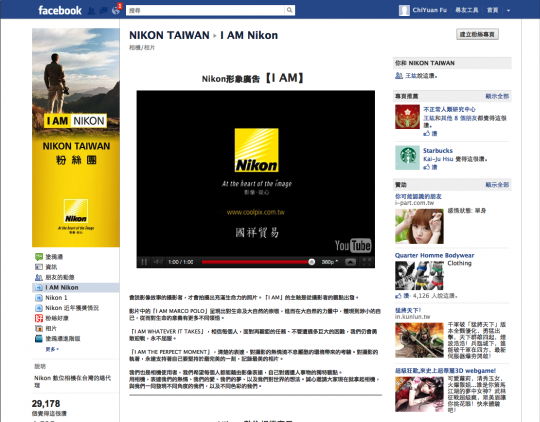Click the red video progress bar
540x422 pixels.
[256, 262]
